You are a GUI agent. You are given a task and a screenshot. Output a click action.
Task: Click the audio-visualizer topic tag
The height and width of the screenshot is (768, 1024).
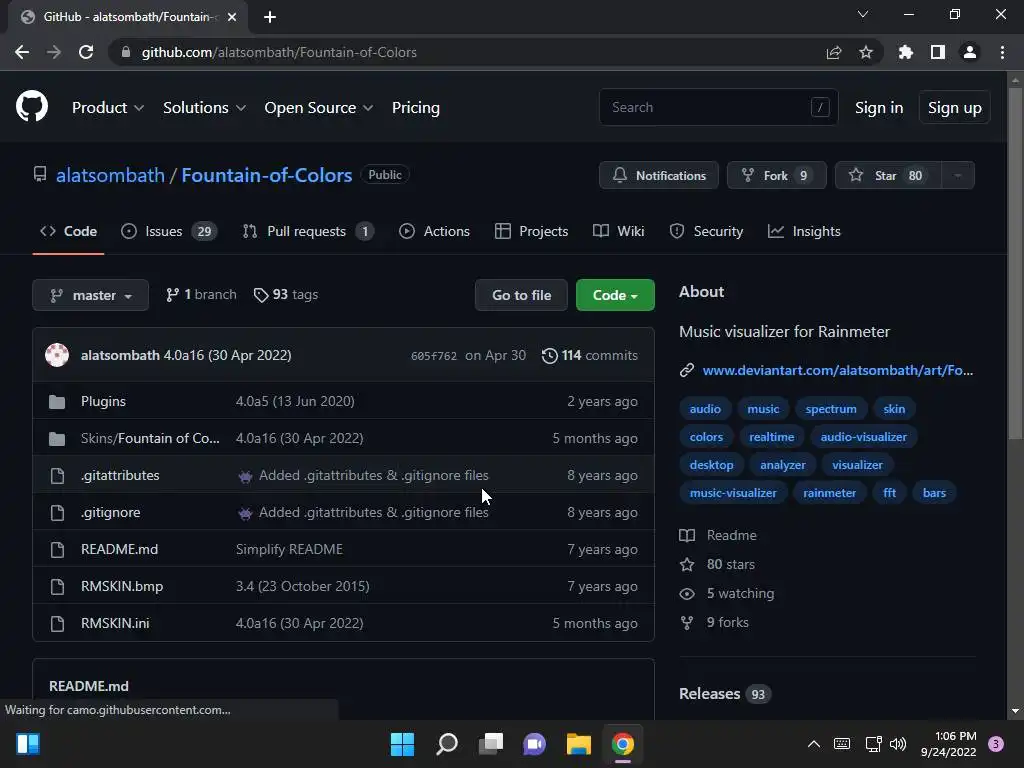point(863,437)
